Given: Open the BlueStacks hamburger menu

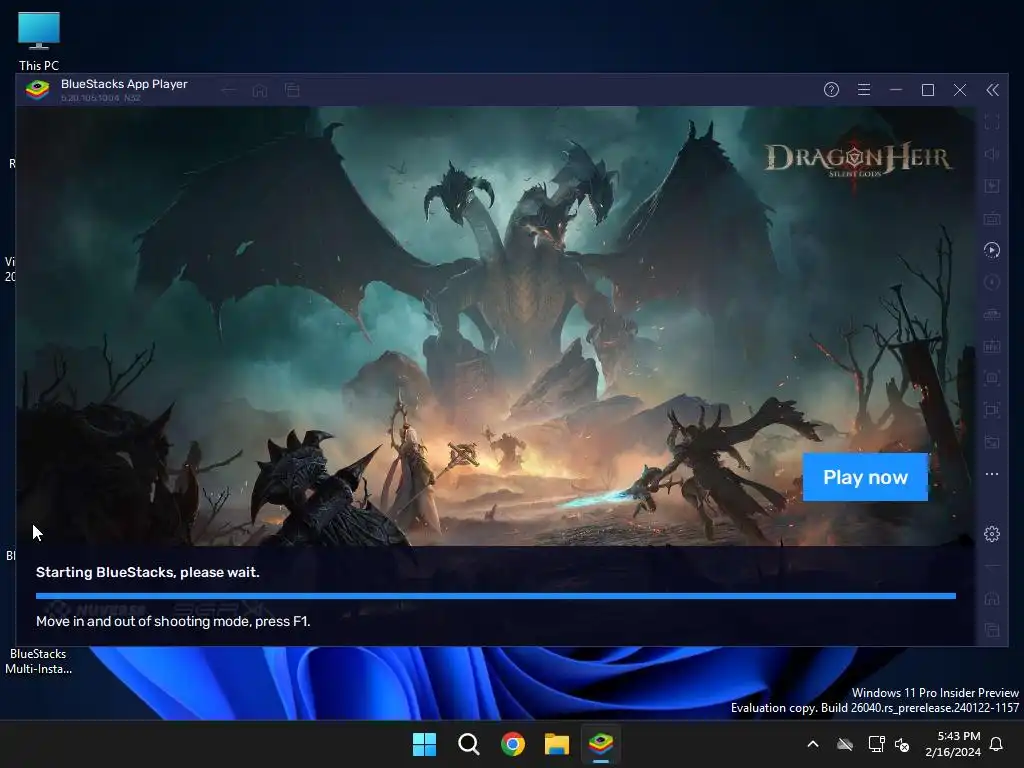Looking at the screenshot, I should coord(863,89).
